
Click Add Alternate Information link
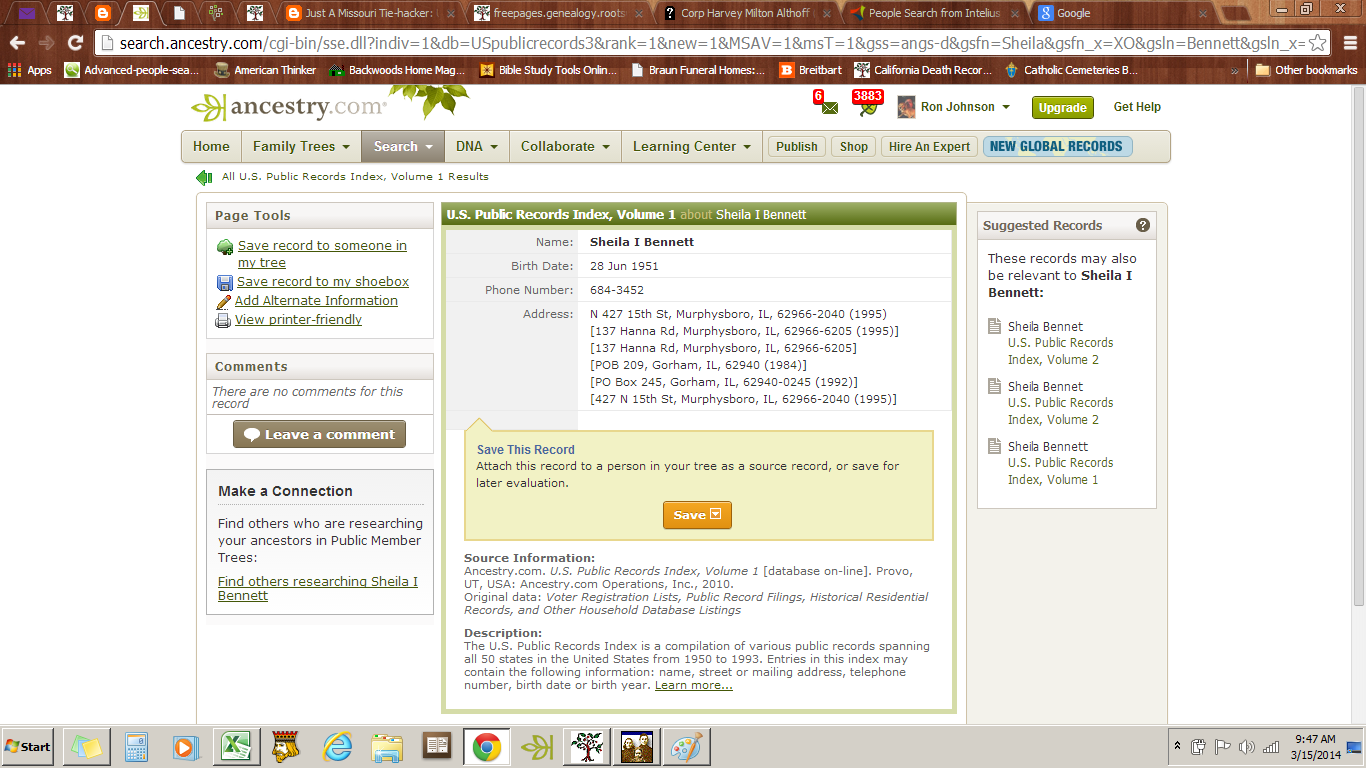coord(316,301)
